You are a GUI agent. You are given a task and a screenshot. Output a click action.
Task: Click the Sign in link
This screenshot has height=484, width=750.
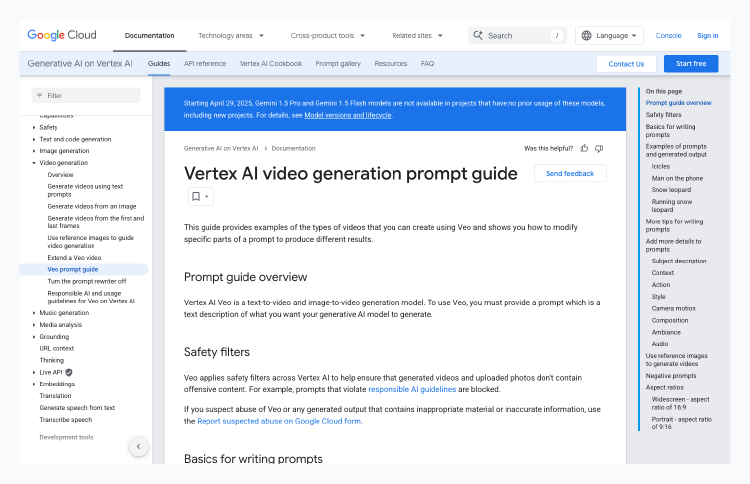(707, 35)
